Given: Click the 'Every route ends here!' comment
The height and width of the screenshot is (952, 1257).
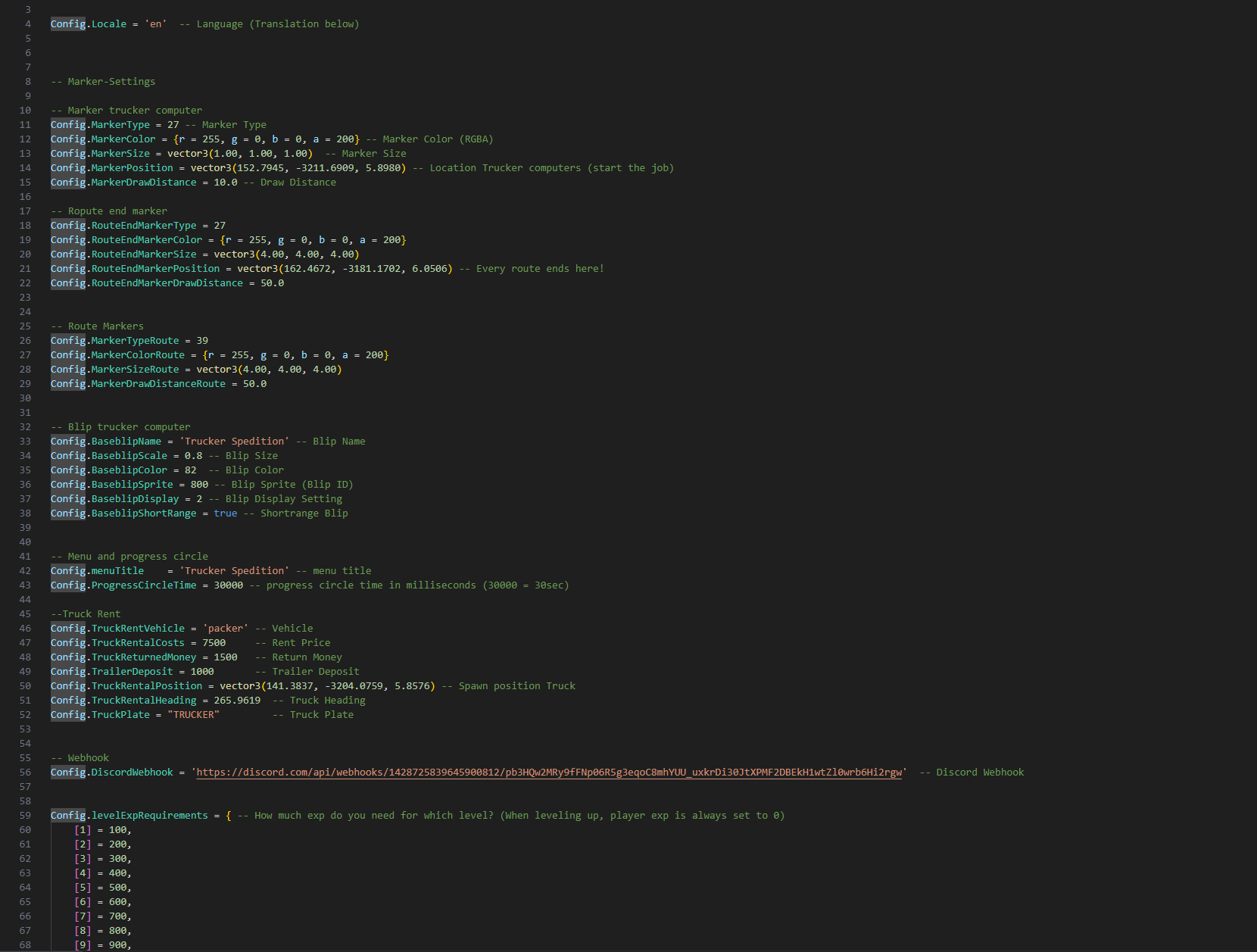Looking at the screenshot, I should pyautogui.click(x=540, y=269).
